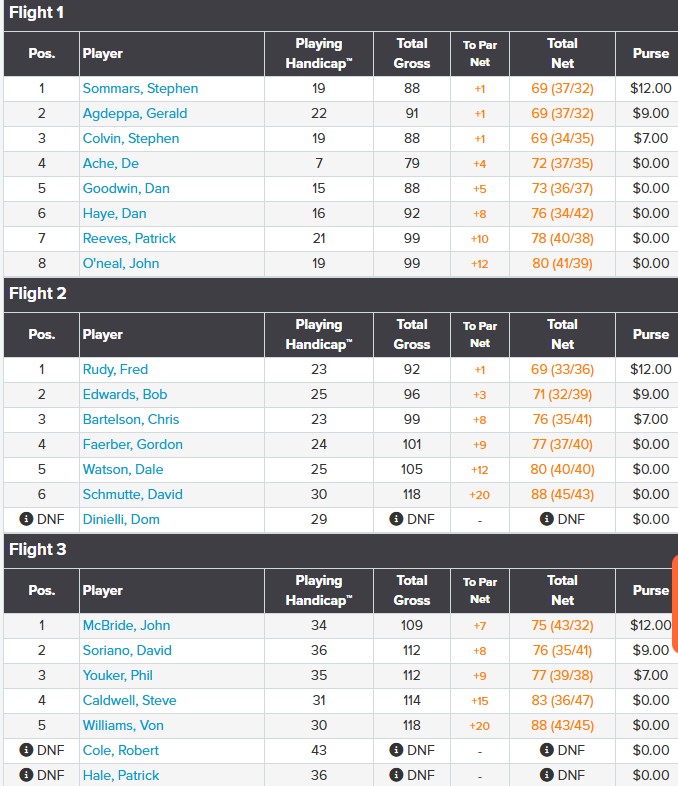Screen dimensions: 678x786
Task: Click info icon in Cole's Total Net cell
Action: tap(546, 750)
